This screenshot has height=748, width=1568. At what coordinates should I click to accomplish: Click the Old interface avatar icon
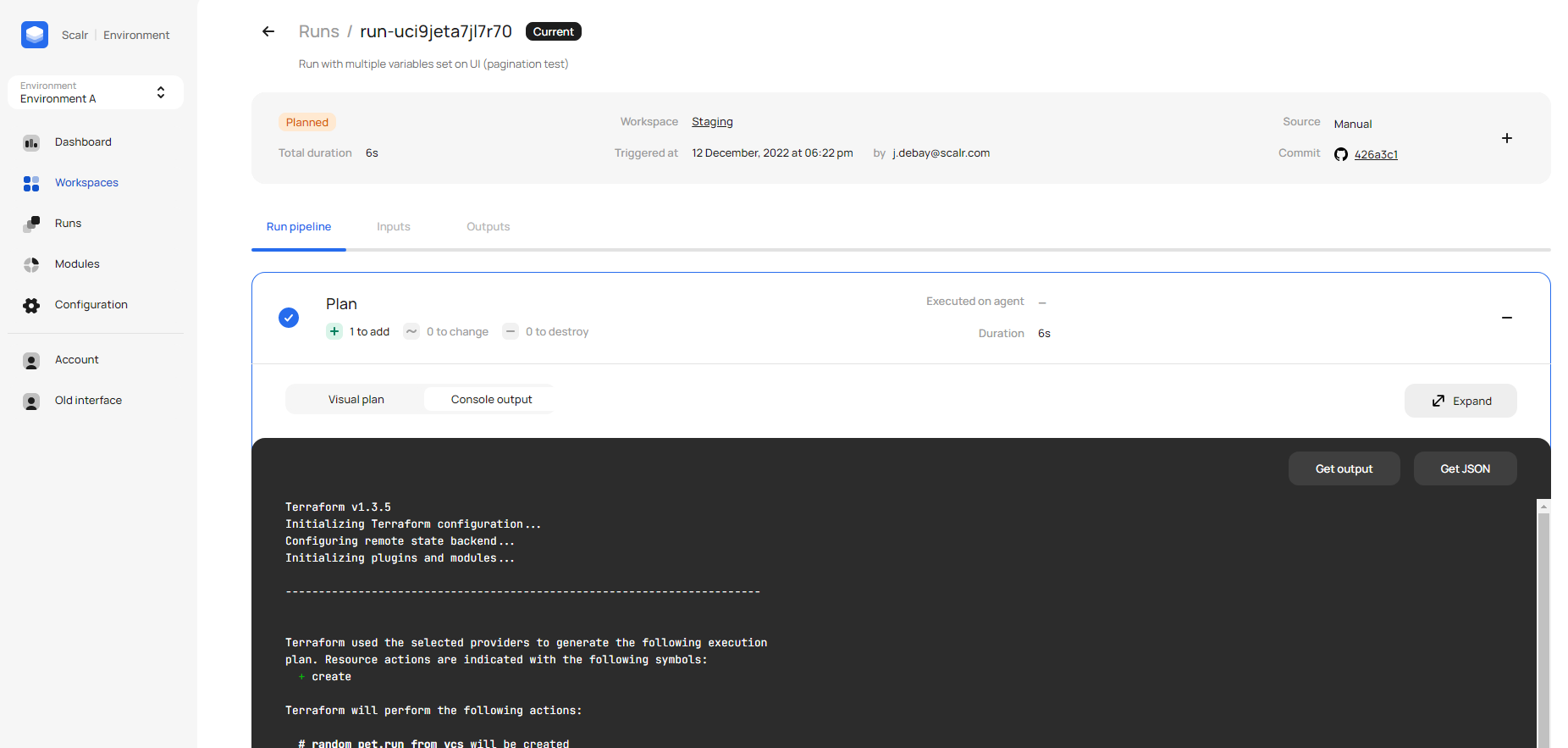click(31, 402)
